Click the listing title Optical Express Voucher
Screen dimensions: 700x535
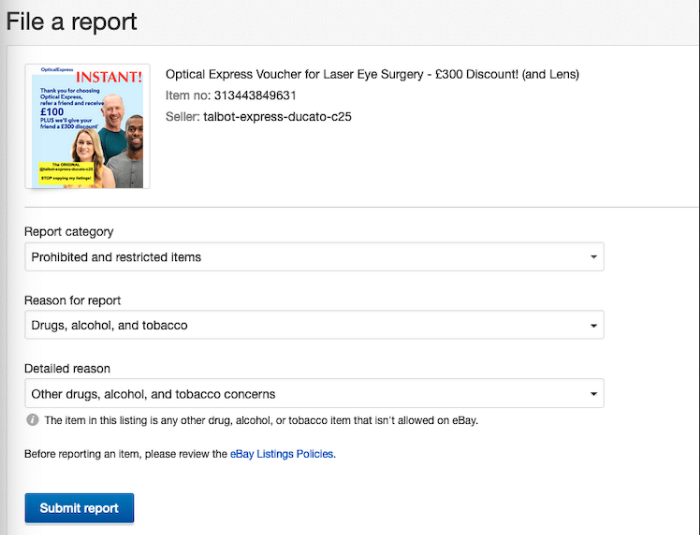tap(372, 74)
